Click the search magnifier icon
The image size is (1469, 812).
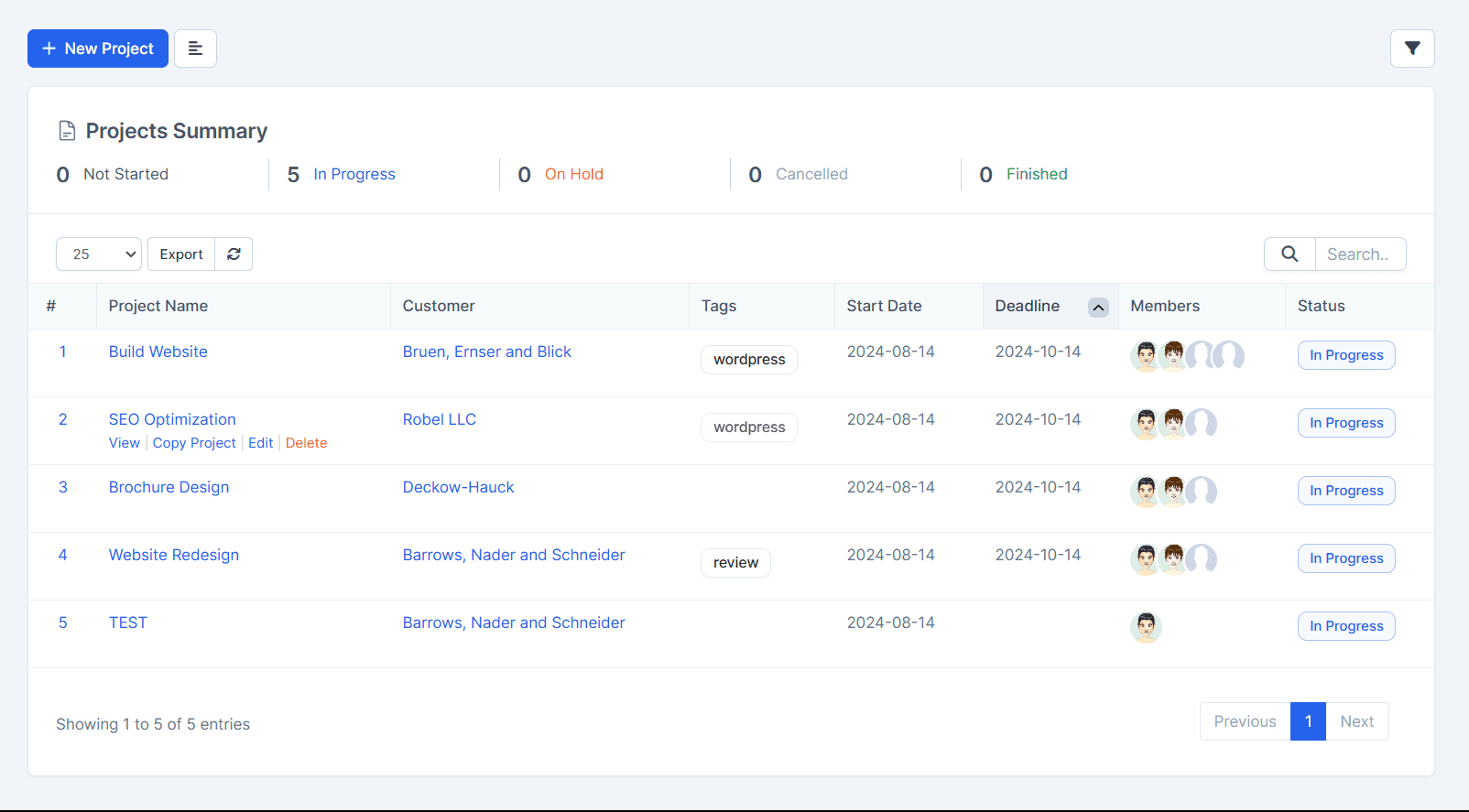pyautogui.click(x=1289, y=254)
